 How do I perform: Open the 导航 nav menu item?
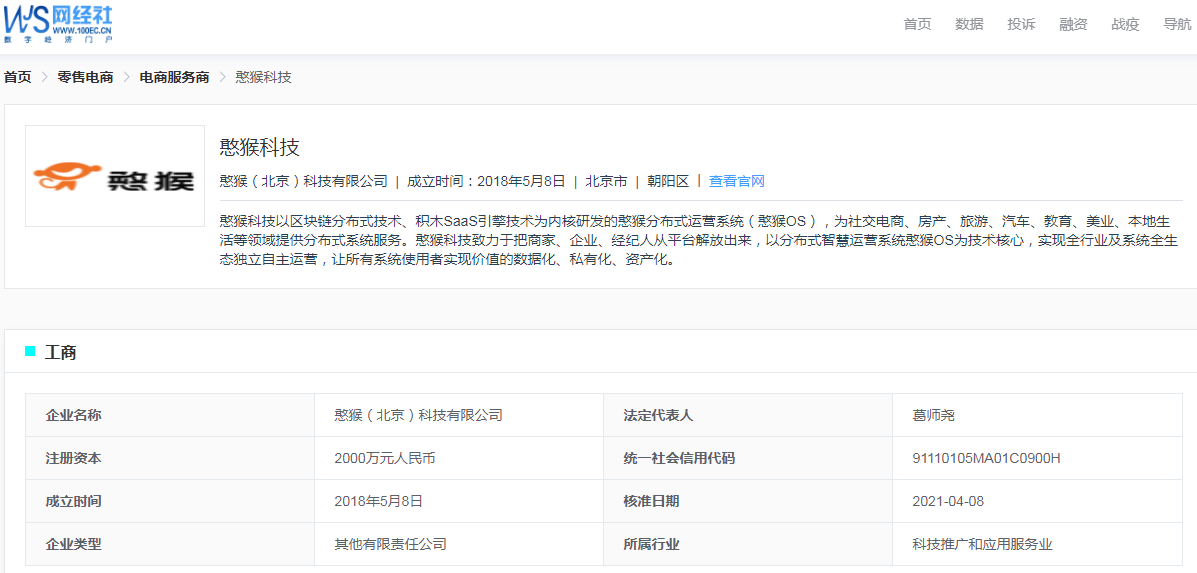point(1177,24)
